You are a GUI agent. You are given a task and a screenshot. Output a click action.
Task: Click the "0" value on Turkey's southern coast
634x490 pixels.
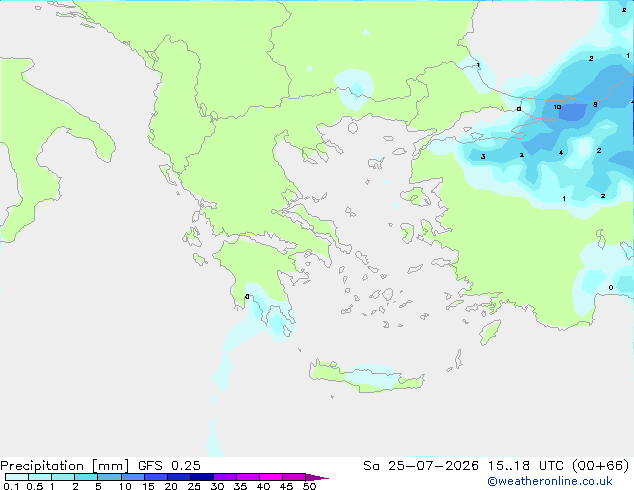tap(611, 287)
